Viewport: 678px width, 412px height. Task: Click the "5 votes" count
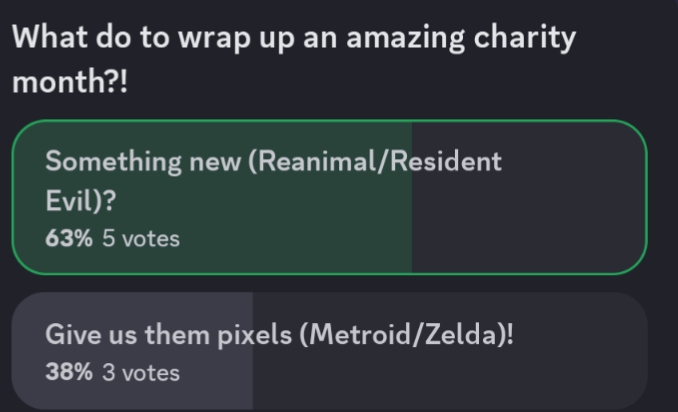click(141, 239)
